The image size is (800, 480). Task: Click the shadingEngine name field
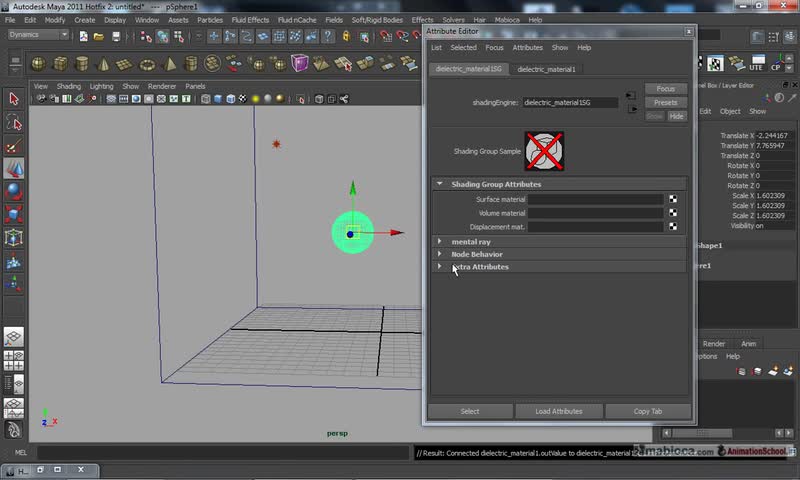[x=570, y=103]
